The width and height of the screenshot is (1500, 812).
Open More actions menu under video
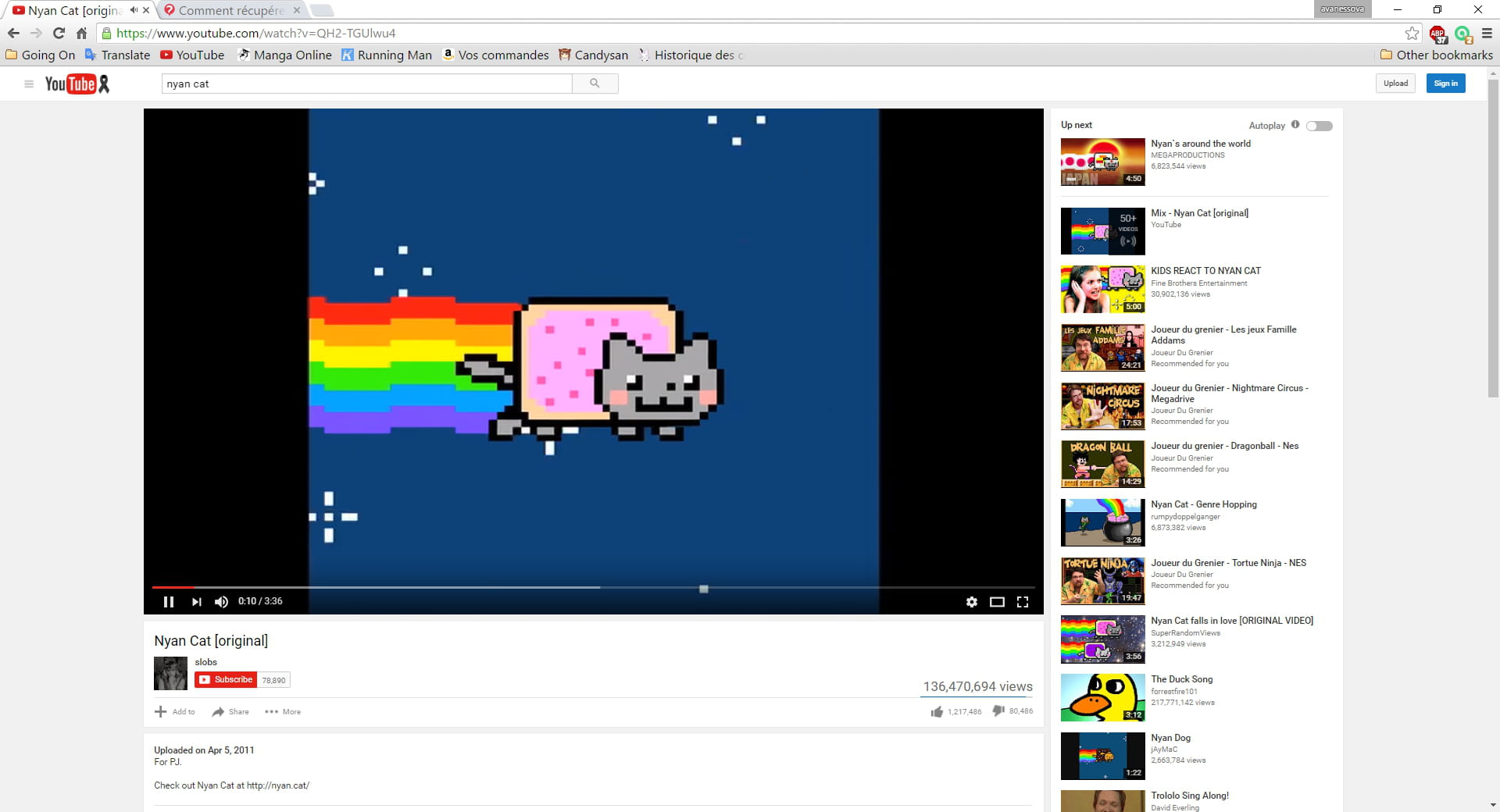[x=283, y=711]
